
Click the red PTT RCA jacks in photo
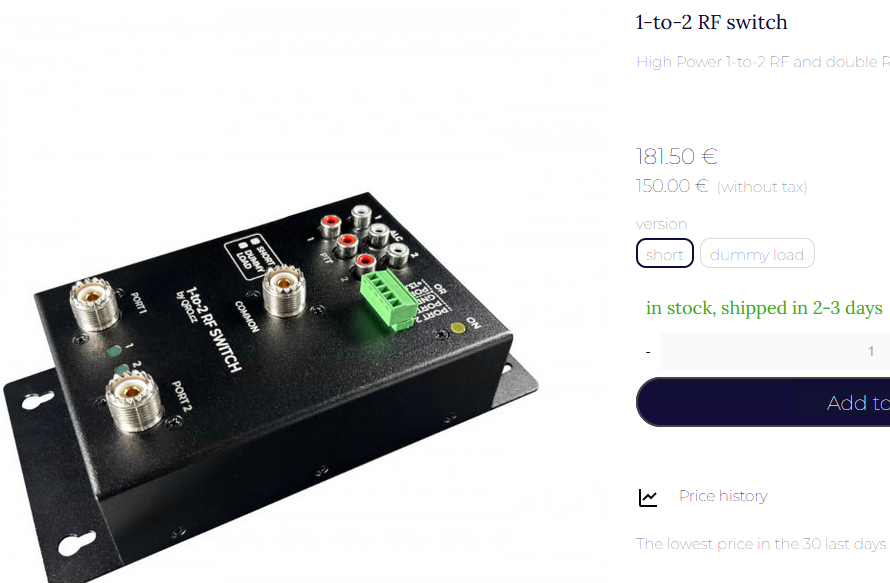[x=347, y=243]
